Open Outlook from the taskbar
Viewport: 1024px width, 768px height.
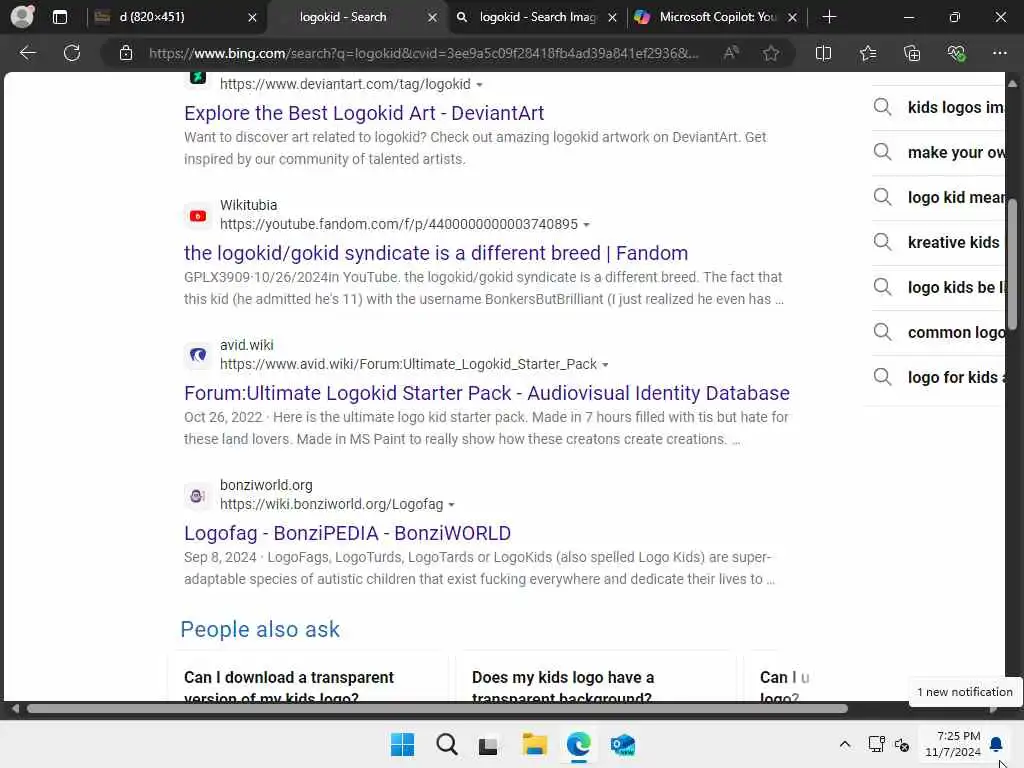coord(622,744)
